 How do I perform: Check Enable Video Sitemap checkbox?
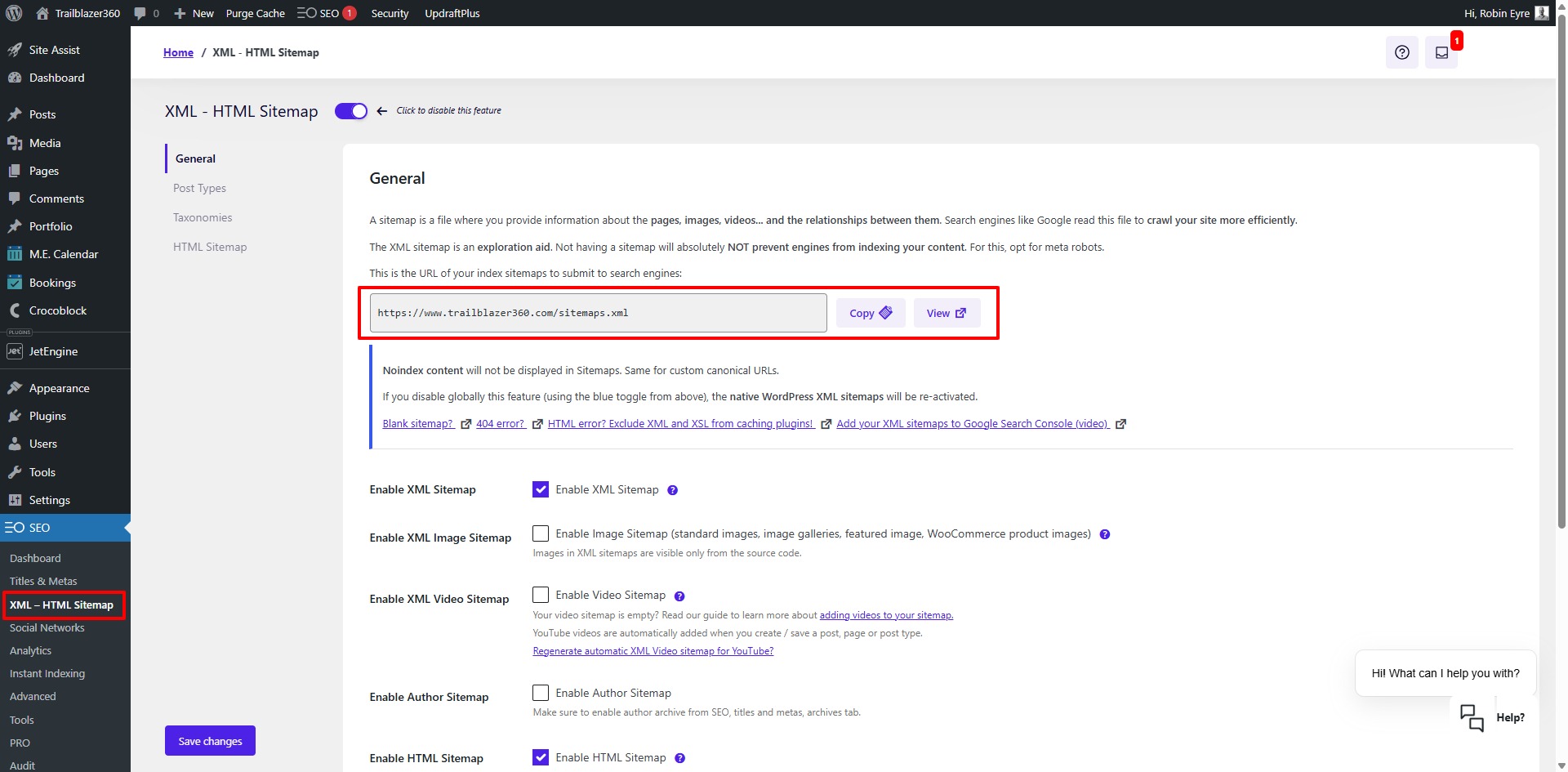(x=541, y=595)
